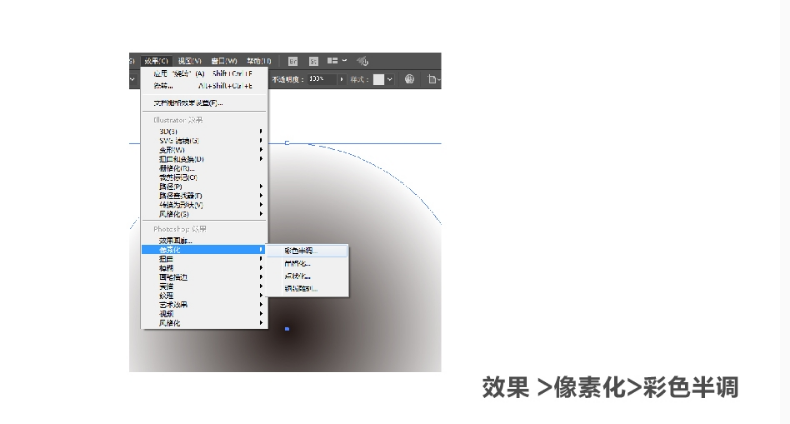Image resolution: width=790 pixels, height=424 pixels.
Task: Choose 晶格化... in the submenu
Action: coord(307,263)
